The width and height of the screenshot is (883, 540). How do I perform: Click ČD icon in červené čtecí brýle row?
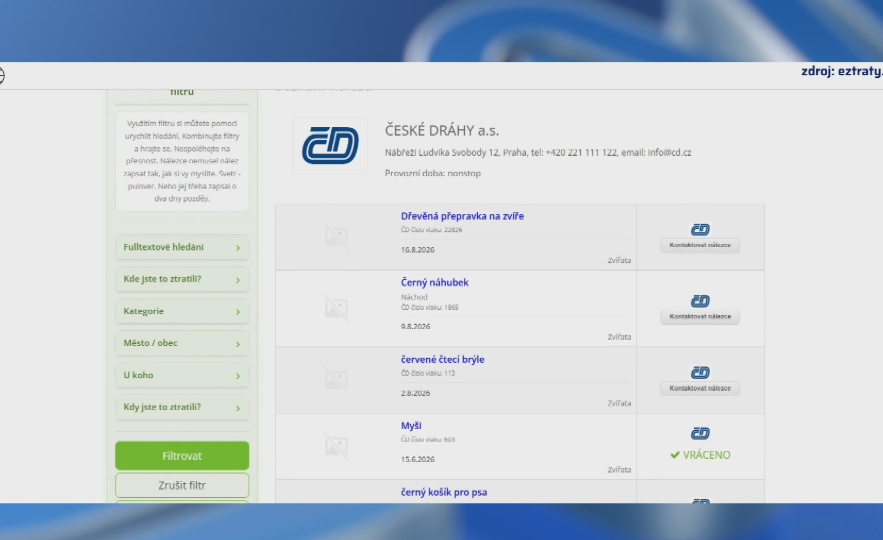click(x=700, y=372)
